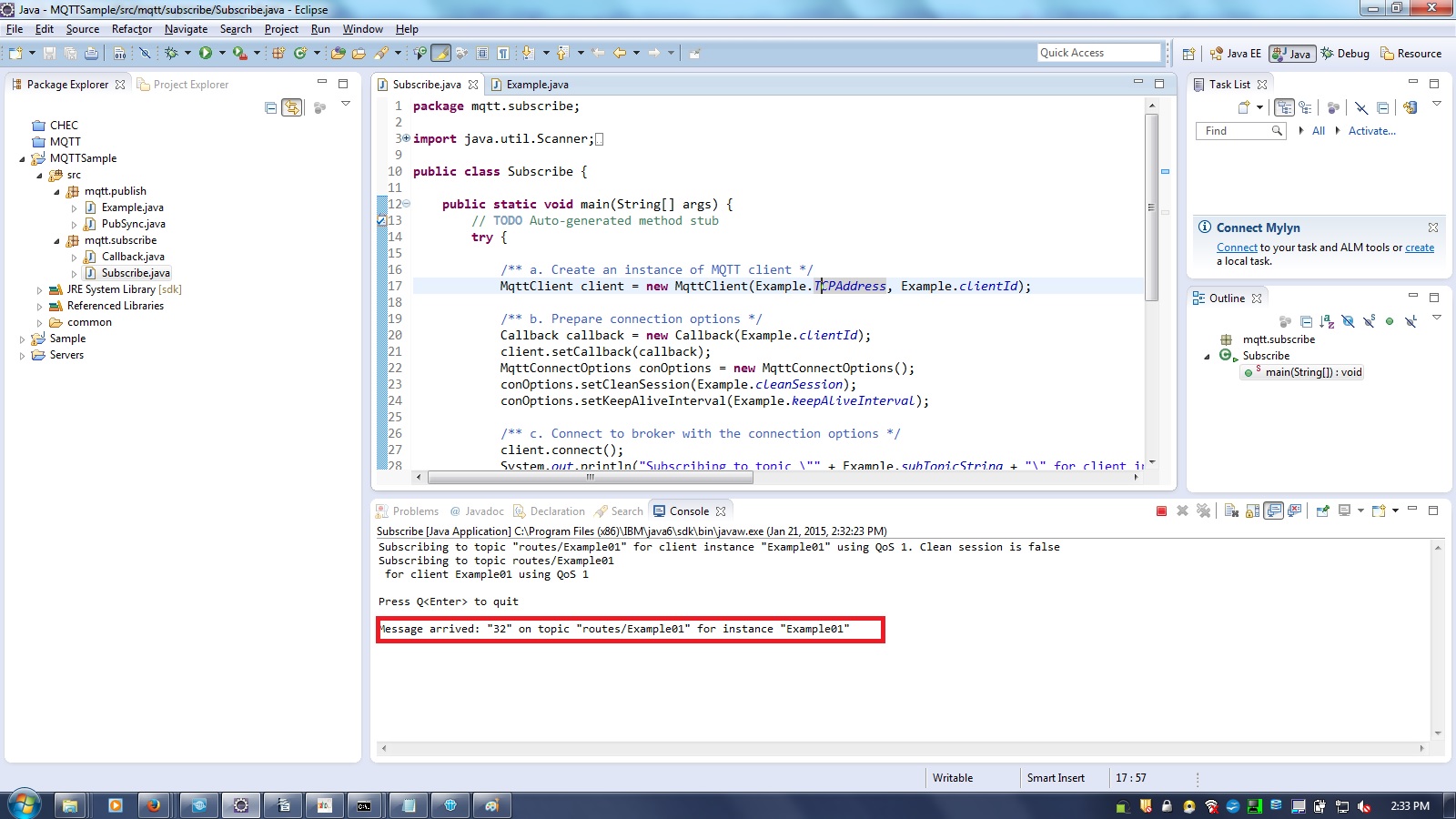Image resolution: width=1456 pixels, height=819 pixels.
Task: Click the Connect link in Mylyn panel
Action: pos(1237,248)
